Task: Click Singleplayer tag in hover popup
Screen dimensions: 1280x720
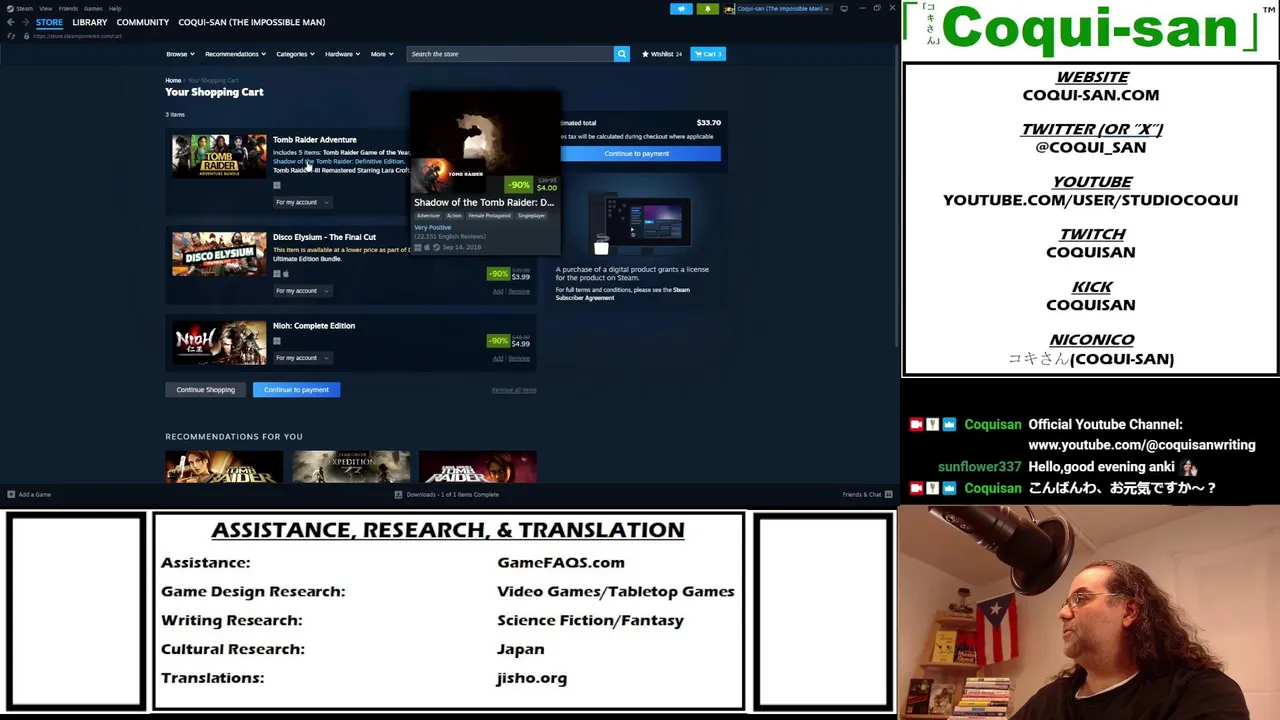Action: 531,216
